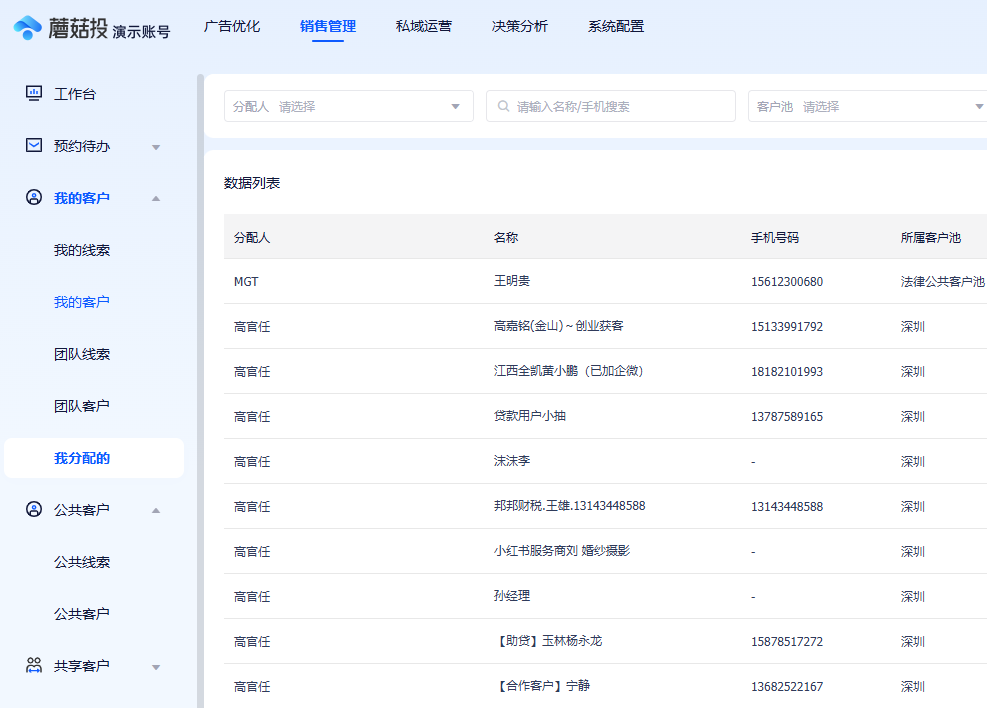Open the 决策分析 section
Image resolution: width=987 pixels, height=708 pixels.
[x=519, y=28]
